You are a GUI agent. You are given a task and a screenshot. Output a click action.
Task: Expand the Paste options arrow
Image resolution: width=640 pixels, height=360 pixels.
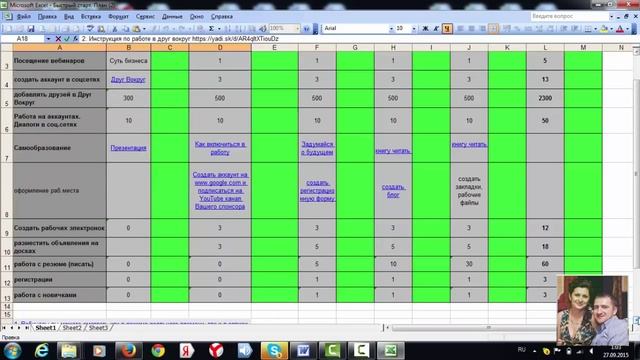coord(144,29)
